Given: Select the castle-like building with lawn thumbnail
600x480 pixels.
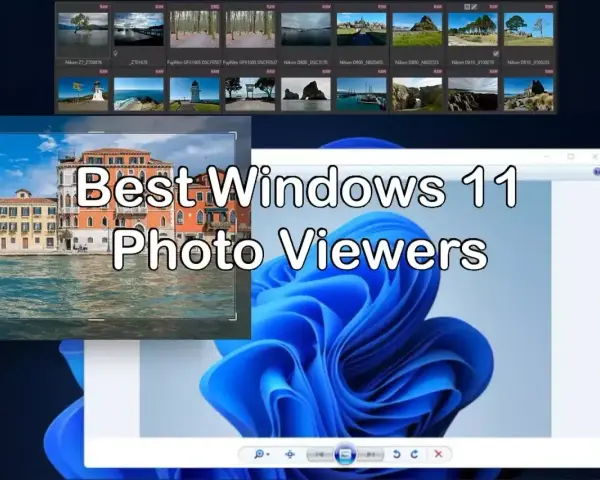Looking at the screenshot, I should point(362,29).
